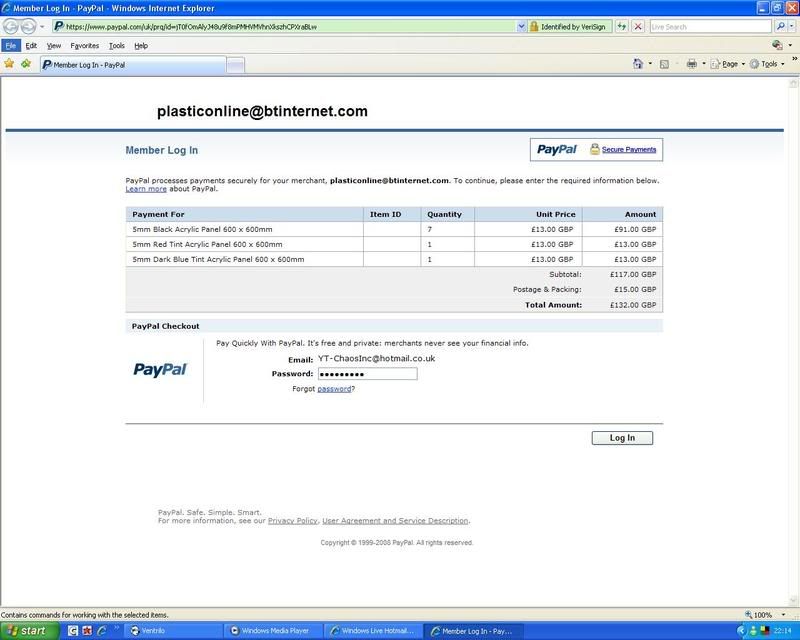Click into the Password input field
Viewport: 800px width, 640px height.
point(366,374)
